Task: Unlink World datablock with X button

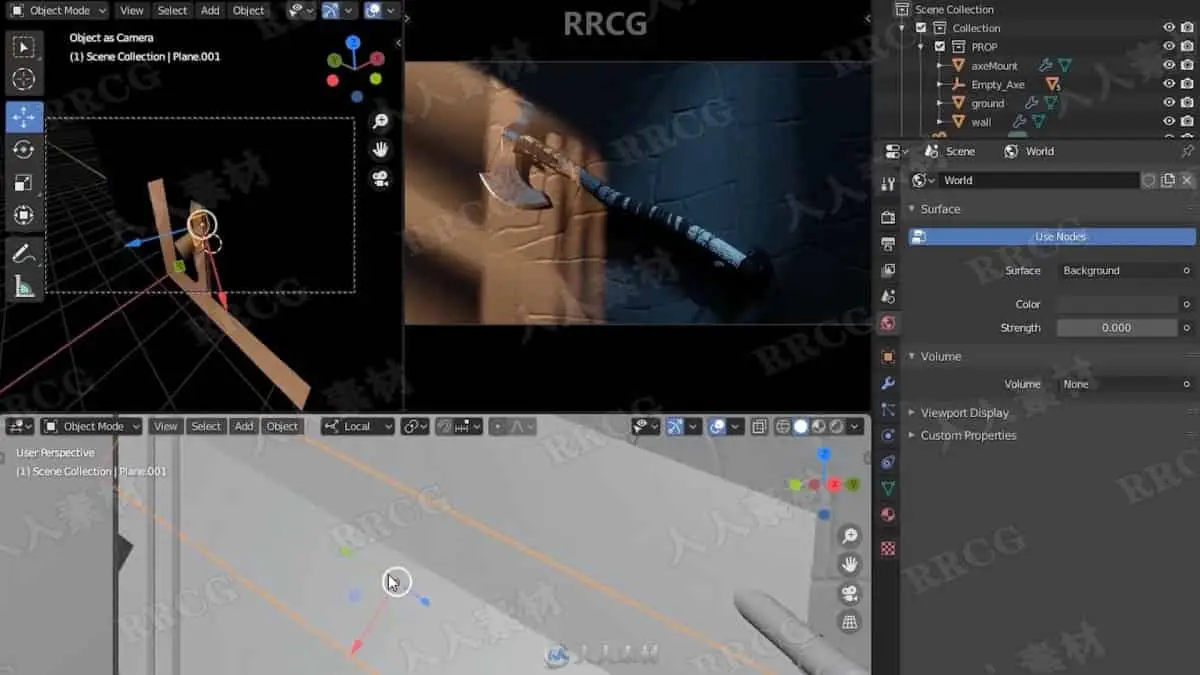Action: [1187, 180]
